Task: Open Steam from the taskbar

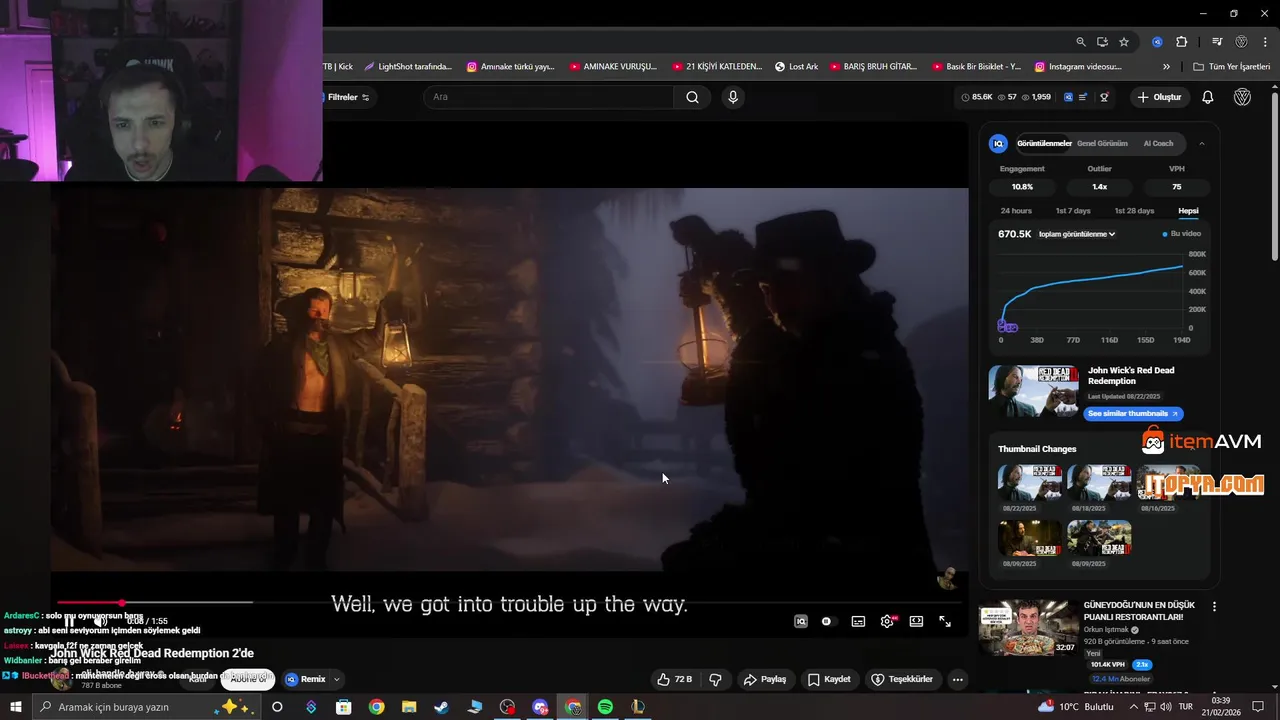Action: (x=441, y=707)
